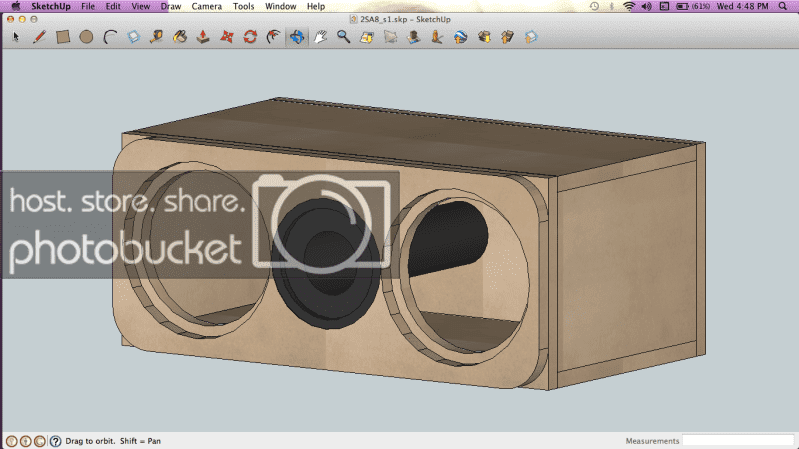
Task: Select the Offset tool
Action: (274, 37)
